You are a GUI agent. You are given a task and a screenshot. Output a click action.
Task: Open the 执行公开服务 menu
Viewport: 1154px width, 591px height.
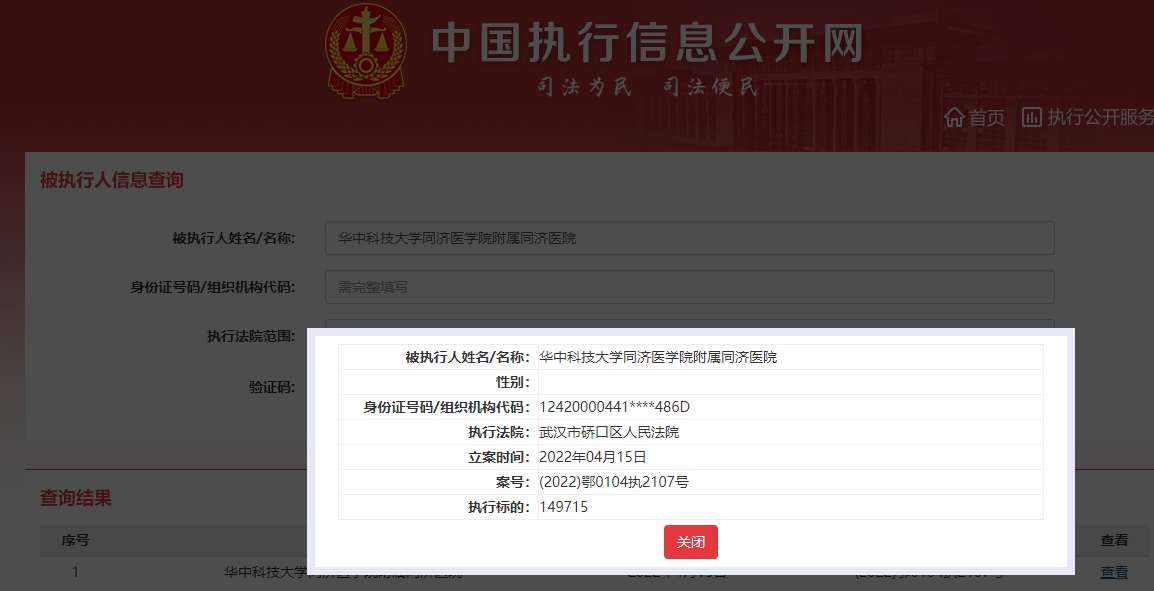pyautogui.click(x=1100, y=117)
